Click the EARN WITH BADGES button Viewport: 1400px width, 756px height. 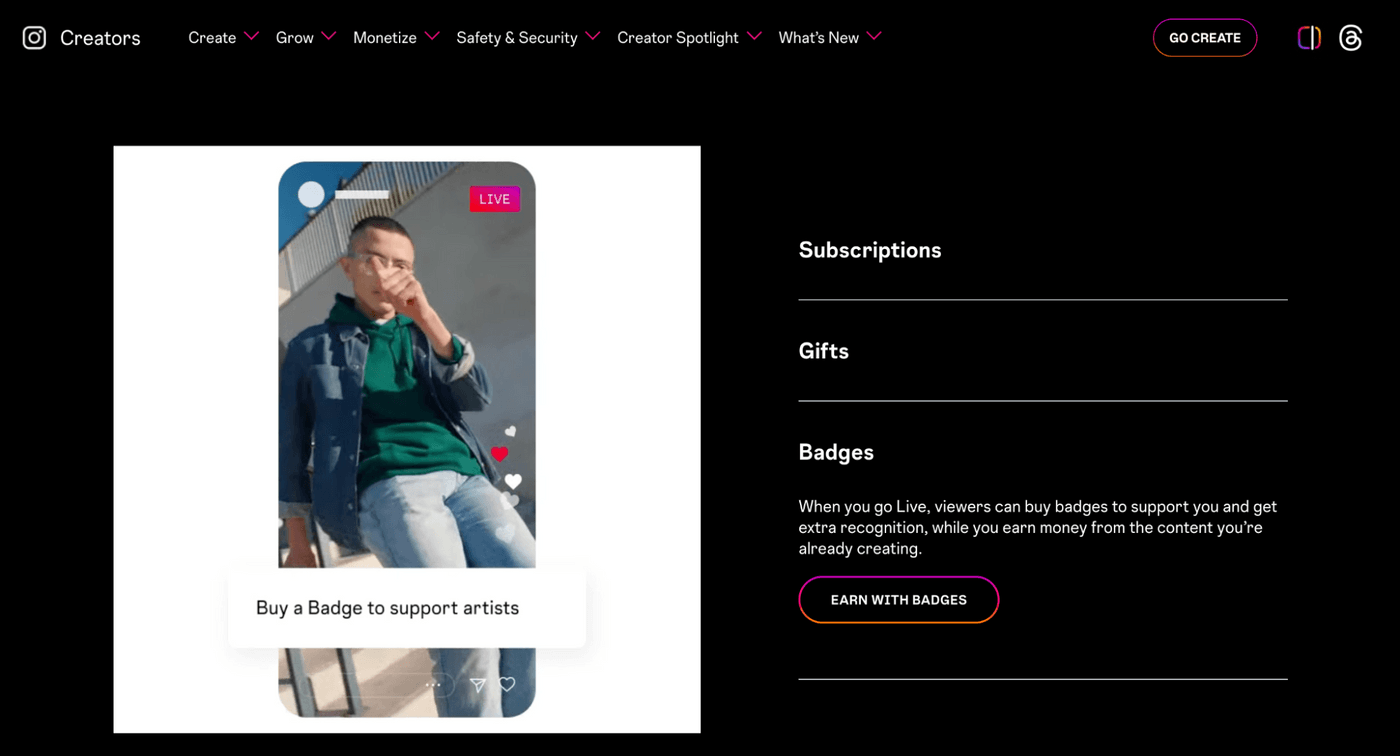pos(898,600)
